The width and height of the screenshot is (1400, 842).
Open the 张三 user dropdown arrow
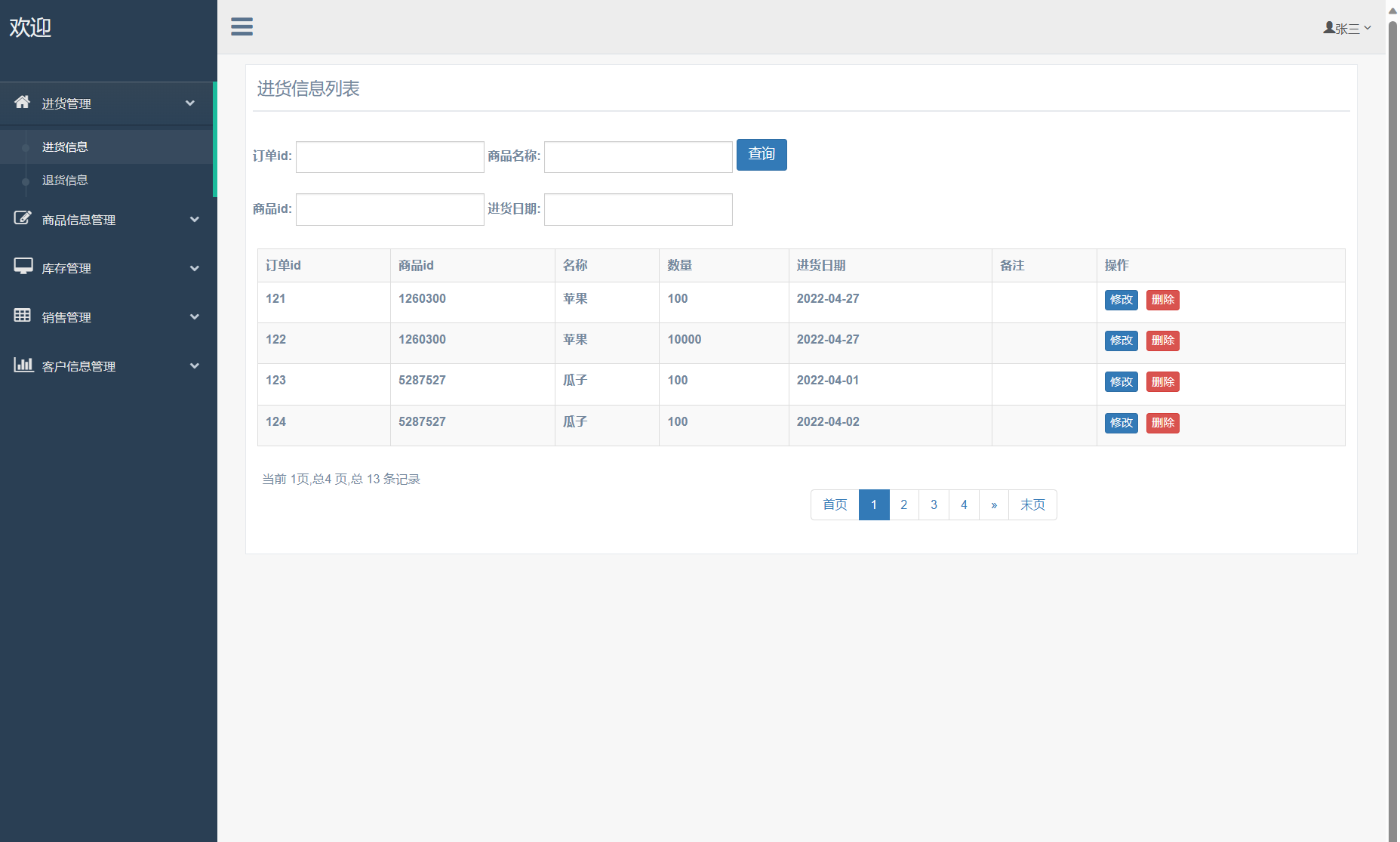click(x=1368, y=28)
